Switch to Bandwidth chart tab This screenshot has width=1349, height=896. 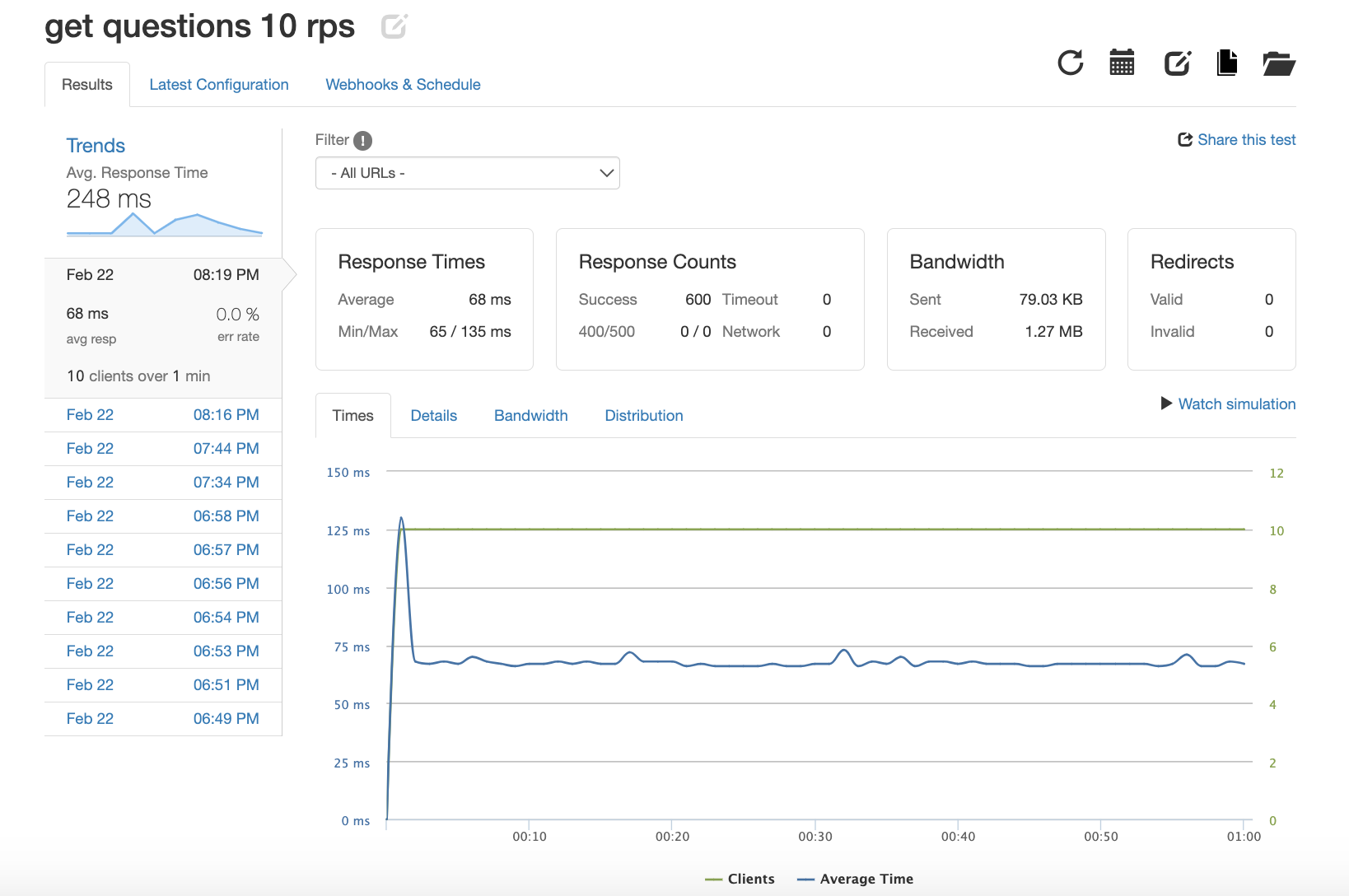click(531, 416)
